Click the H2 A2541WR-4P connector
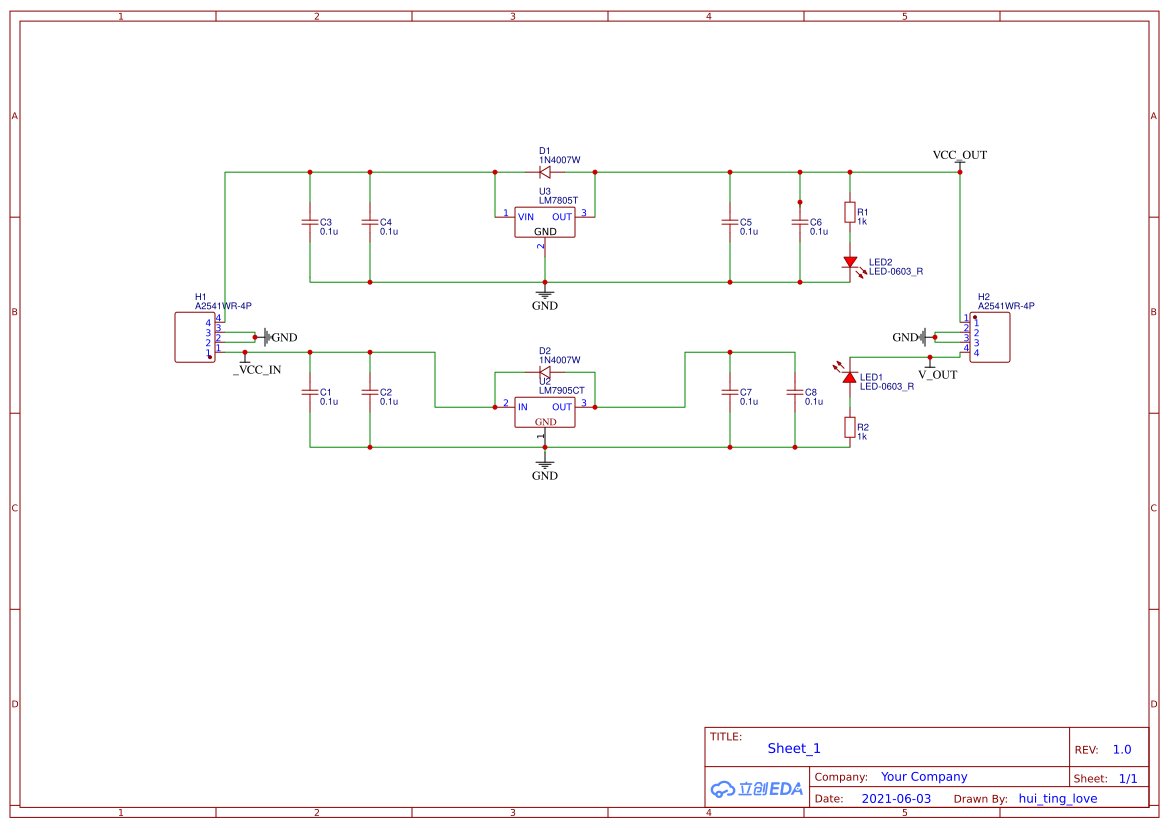The width and height of the screenshot is (1169, 828). (990, 338)
